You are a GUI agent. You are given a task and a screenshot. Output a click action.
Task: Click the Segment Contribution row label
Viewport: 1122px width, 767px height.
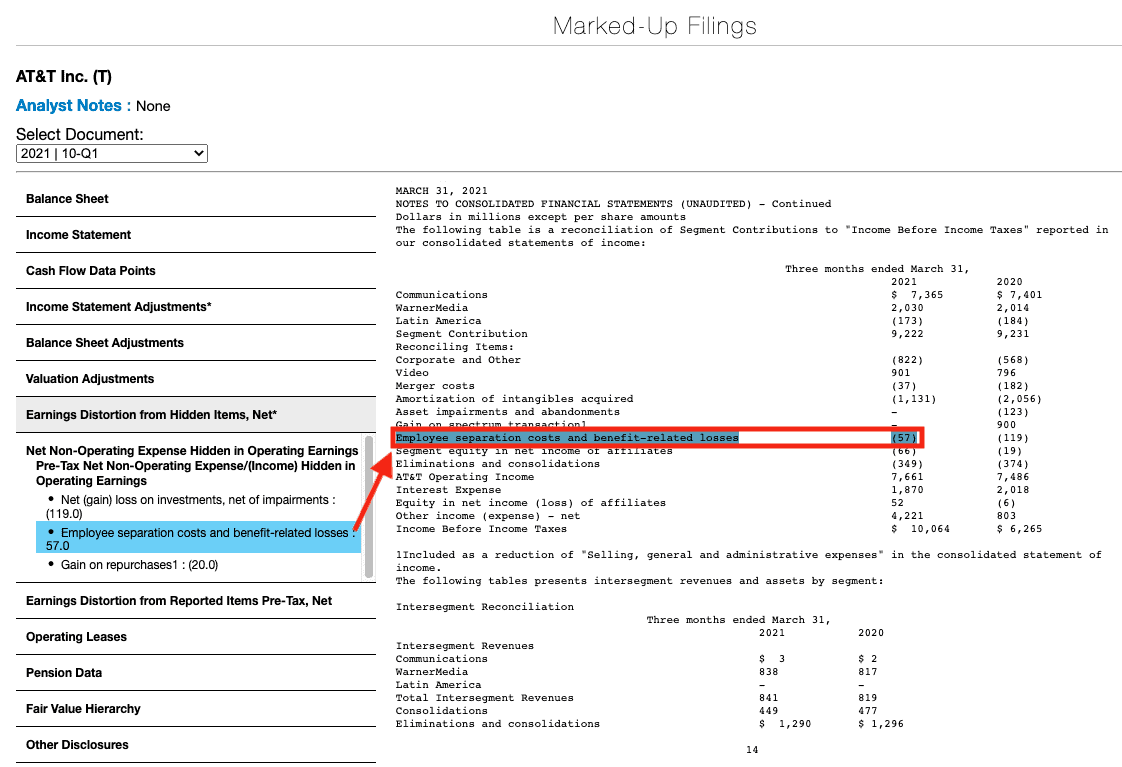(462, 334)
